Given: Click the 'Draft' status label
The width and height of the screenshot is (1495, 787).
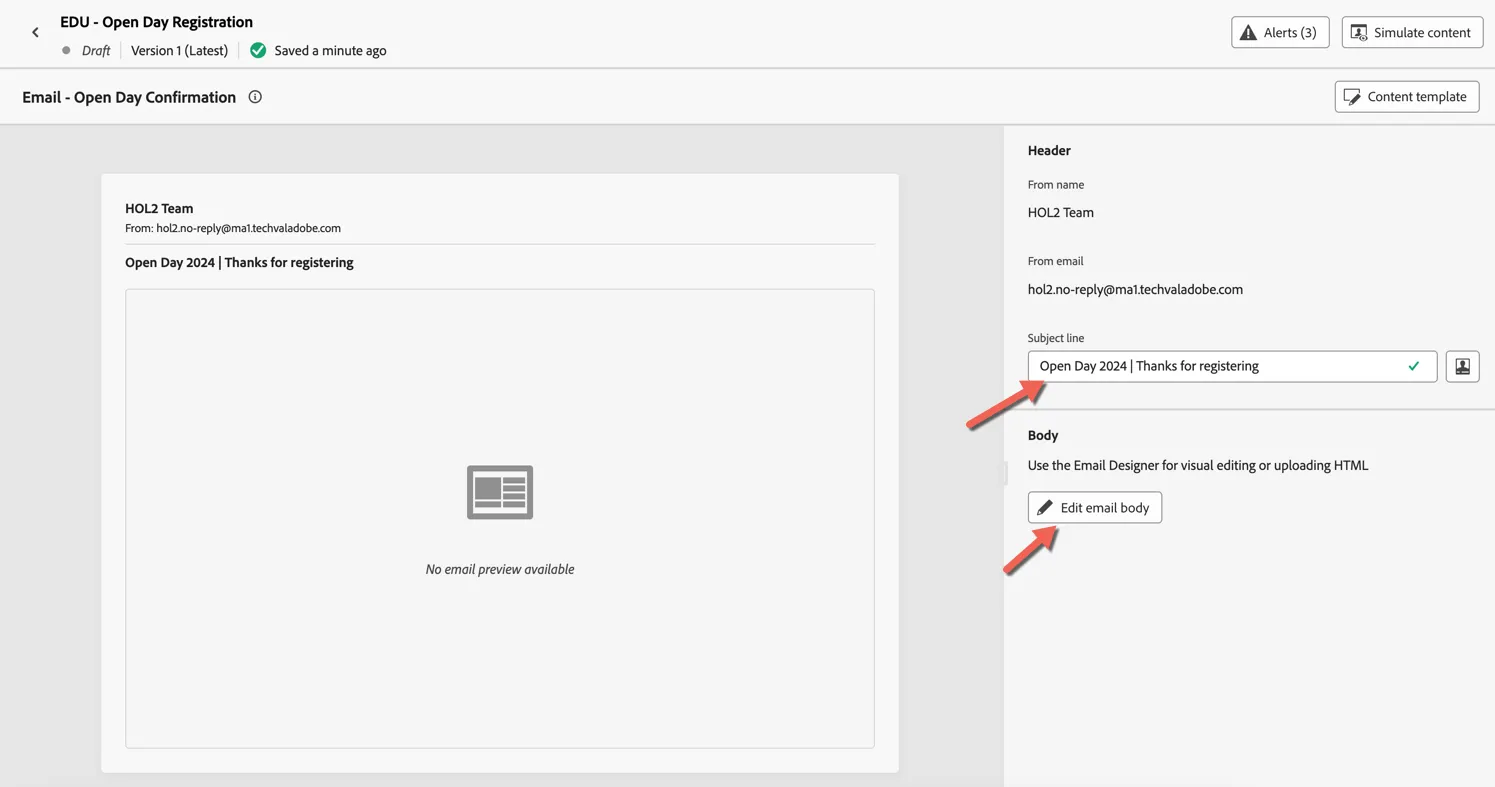Looking at the screenshot, I should pos(96,50).
